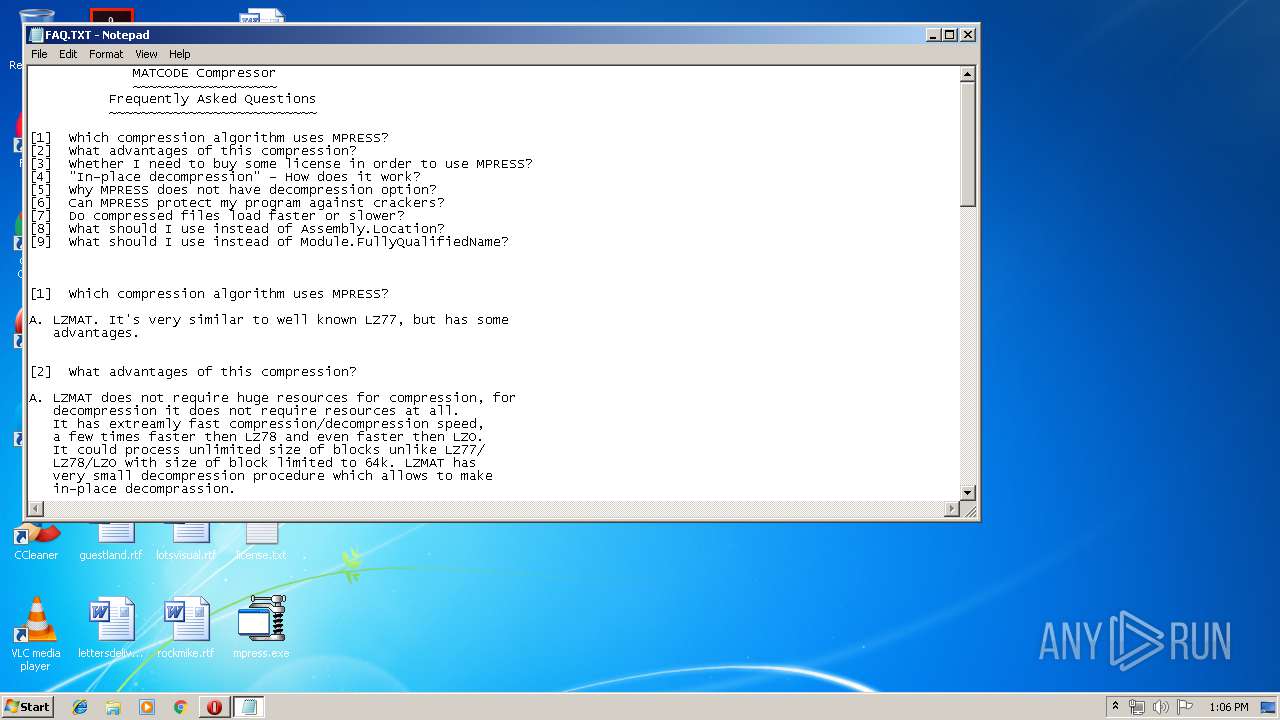Click the vertical scrollbar thumb
Viewport: 1280px width, 720px height.
tap(967, 144)
